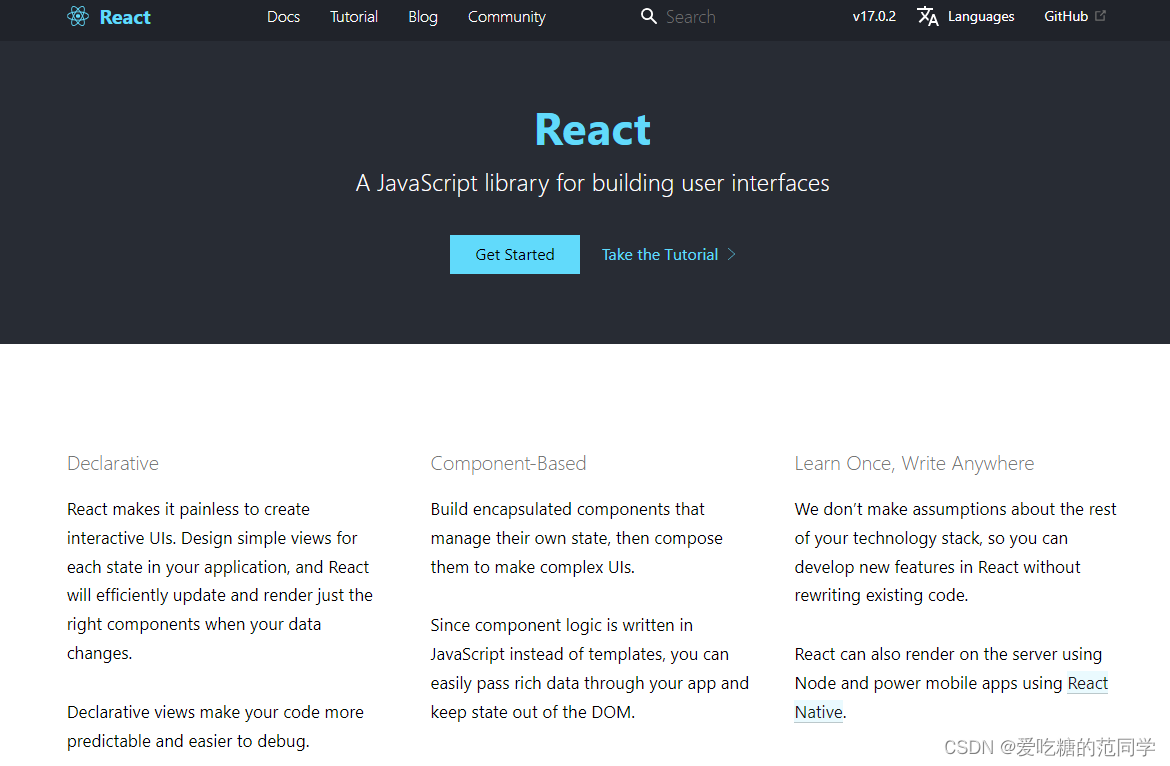The width and height of the screenshot is (1170, 766).
Task: Click the languages translate icon
Action: tap(927, 16)
